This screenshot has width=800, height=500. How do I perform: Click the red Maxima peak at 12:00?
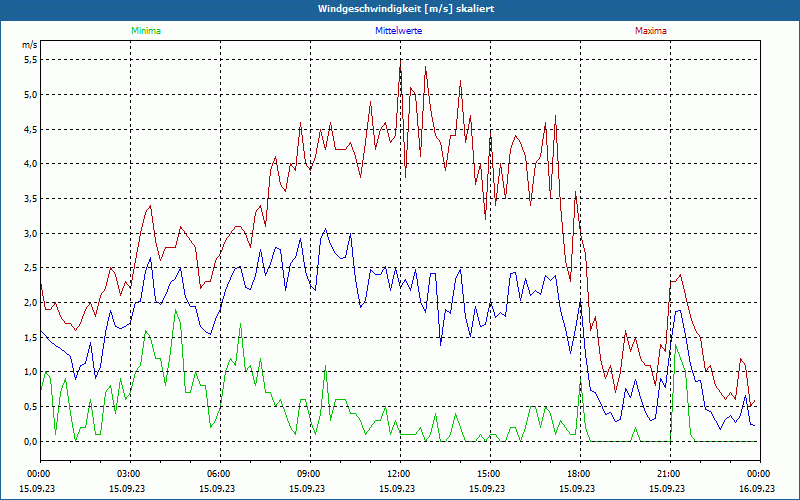[x=401, y=61]
